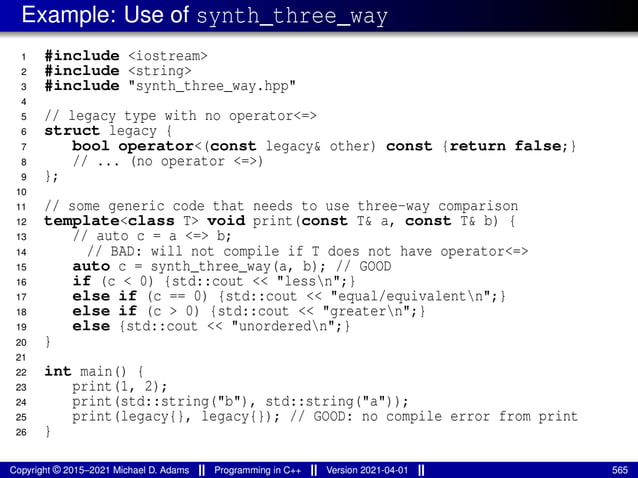Screen dimensions: 638x478
Task: Click the 'auto c = synth_three_way(a, b)' line
Action: coord(232,267)
